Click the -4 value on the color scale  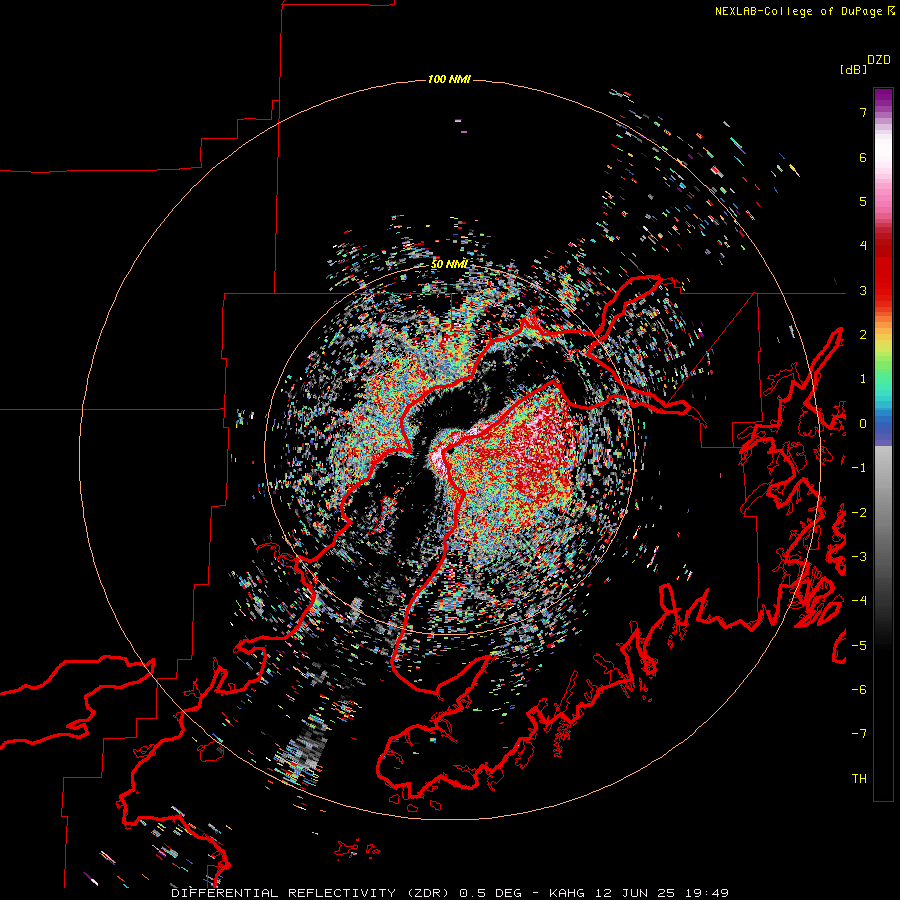(x=859, y=601)
